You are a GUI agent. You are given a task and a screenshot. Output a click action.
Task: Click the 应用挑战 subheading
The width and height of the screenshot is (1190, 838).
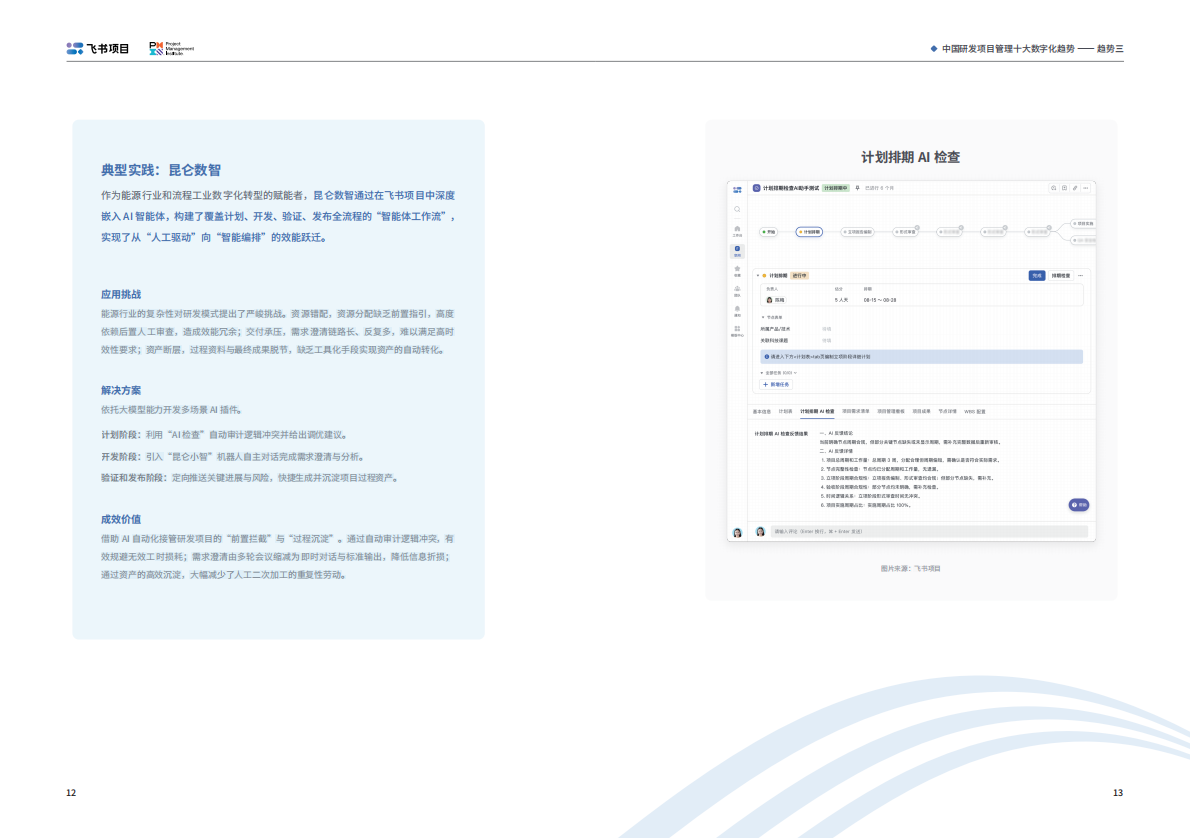[121, 295]
